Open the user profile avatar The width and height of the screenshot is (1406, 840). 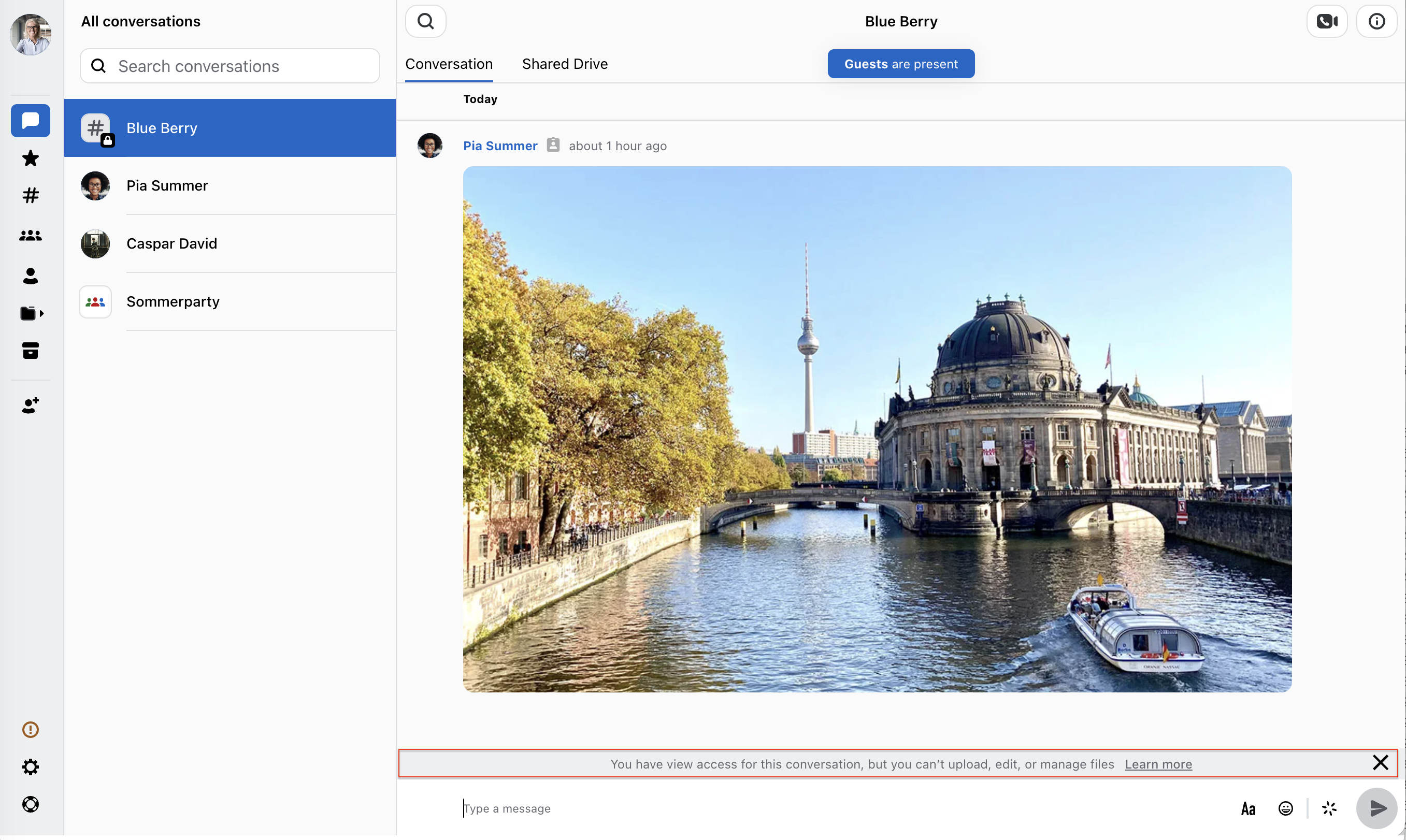pyautogui.click(x=31, y=35)
